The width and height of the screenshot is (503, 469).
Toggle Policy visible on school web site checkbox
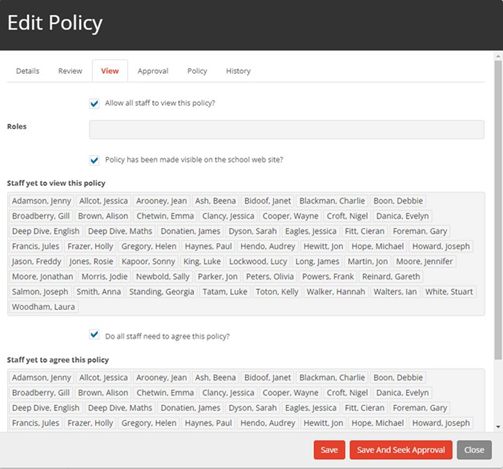(94, 160)
